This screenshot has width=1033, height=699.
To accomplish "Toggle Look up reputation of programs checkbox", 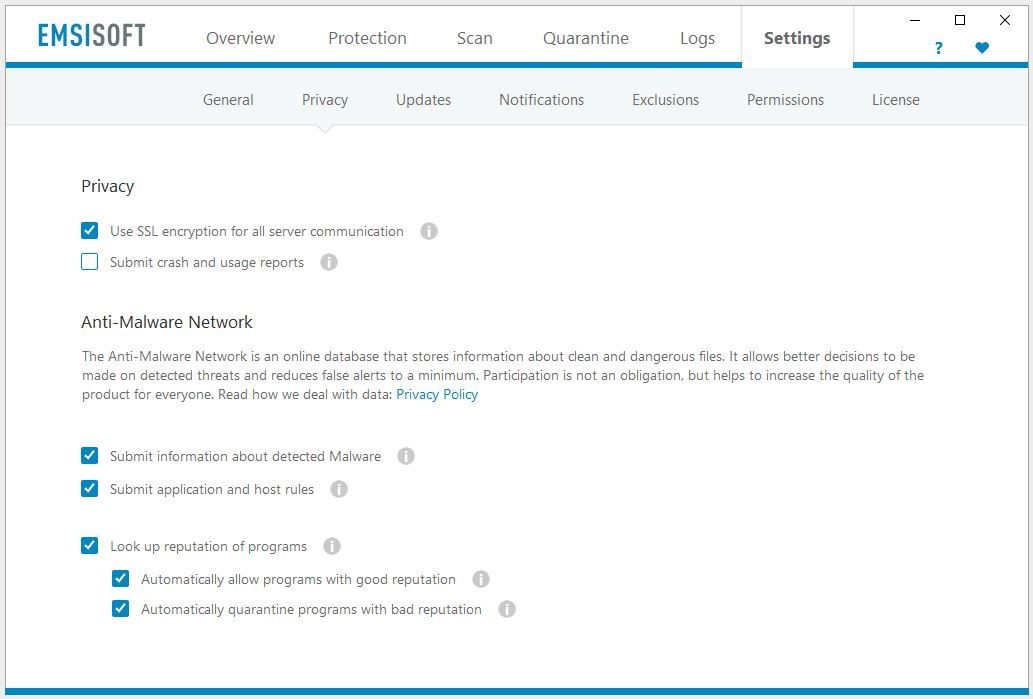I will [x=90, y=546].
